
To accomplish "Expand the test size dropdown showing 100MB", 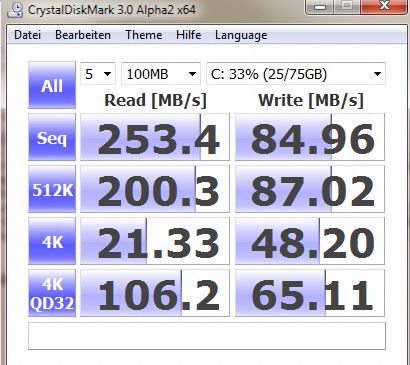I will point(161,74).
